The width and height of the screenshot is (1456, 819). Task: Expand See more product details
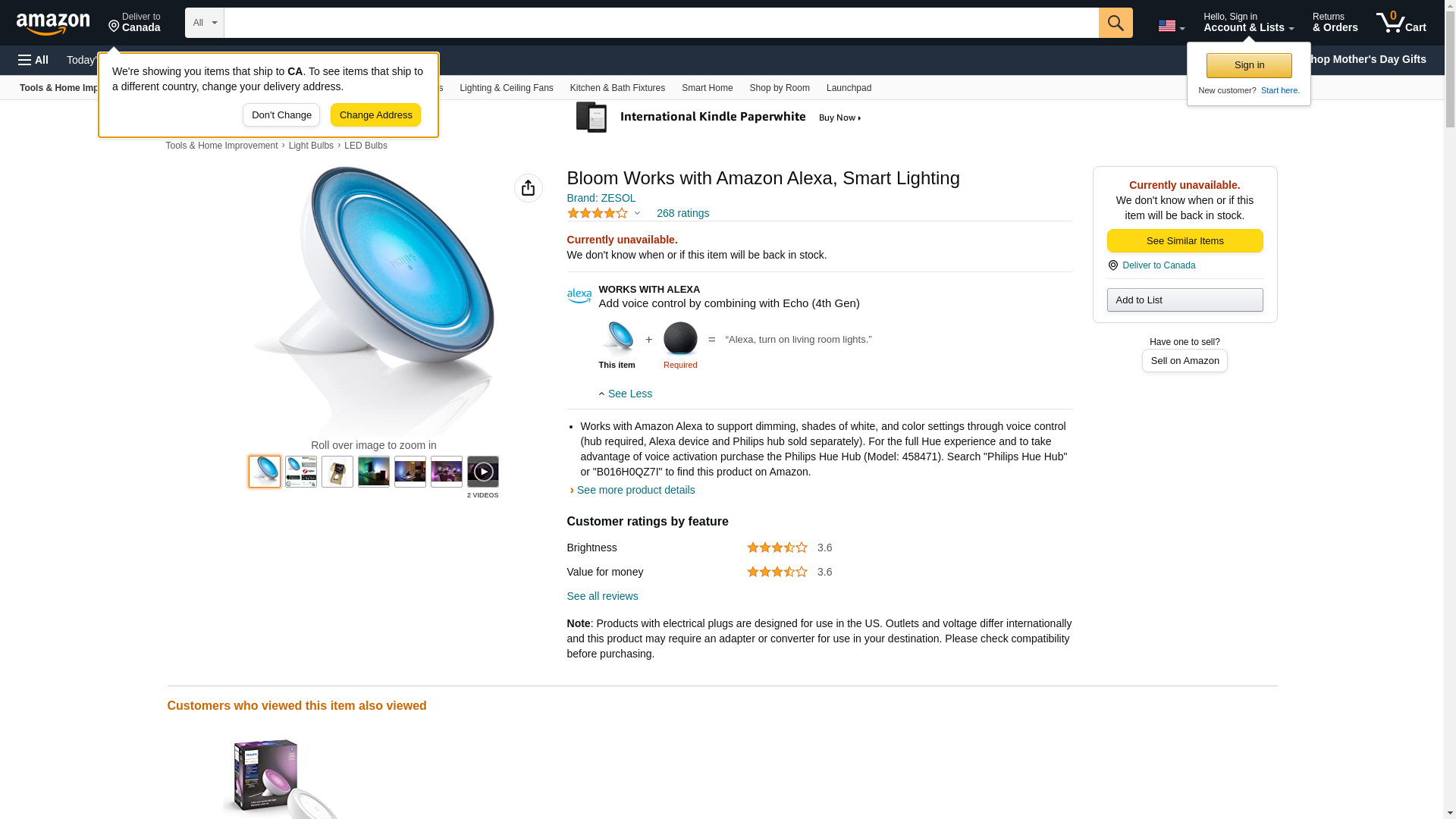pyautogui.click(x=635, y=490)
